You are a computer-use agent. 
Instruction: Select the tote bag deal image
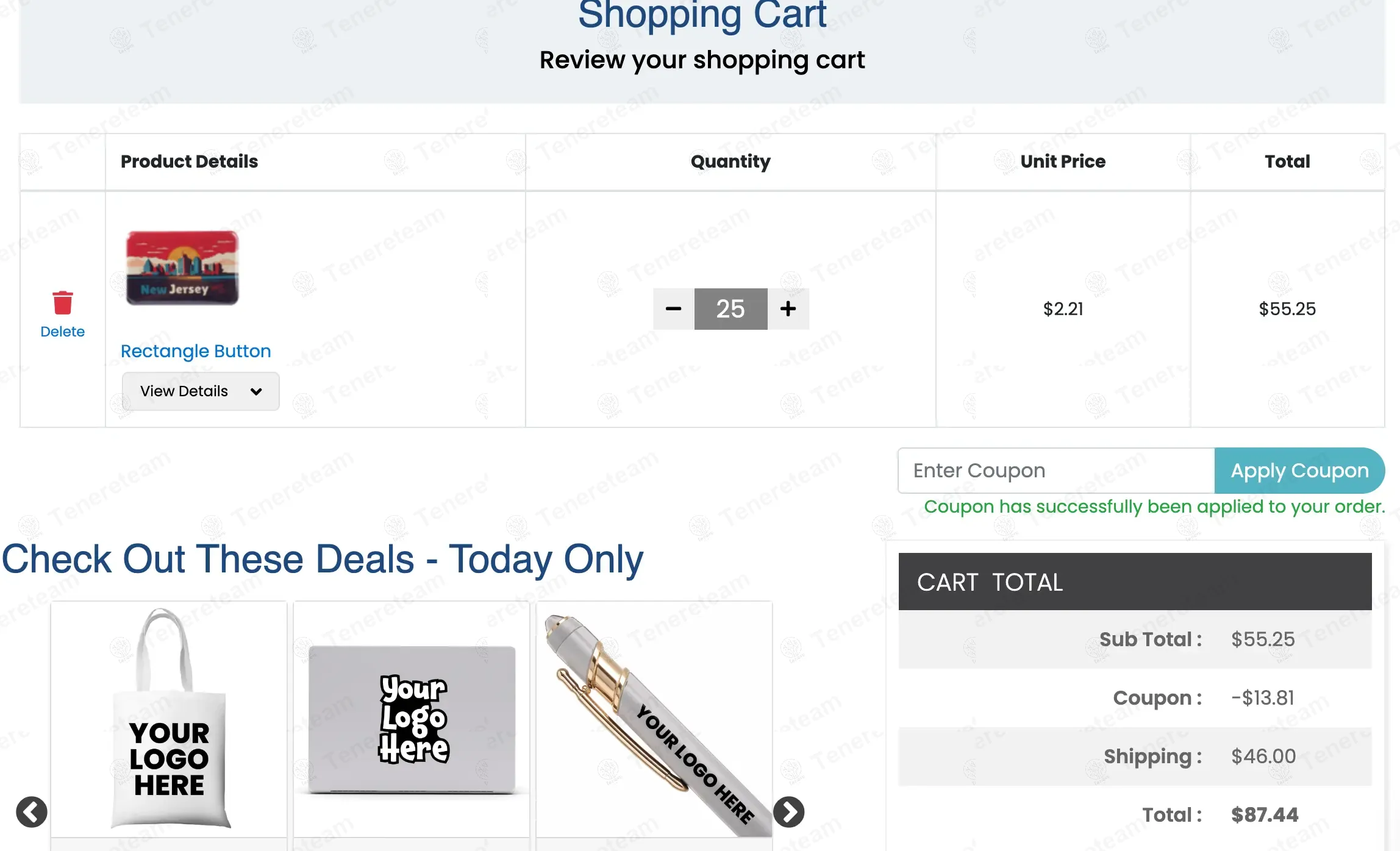(x=169, y=719)
